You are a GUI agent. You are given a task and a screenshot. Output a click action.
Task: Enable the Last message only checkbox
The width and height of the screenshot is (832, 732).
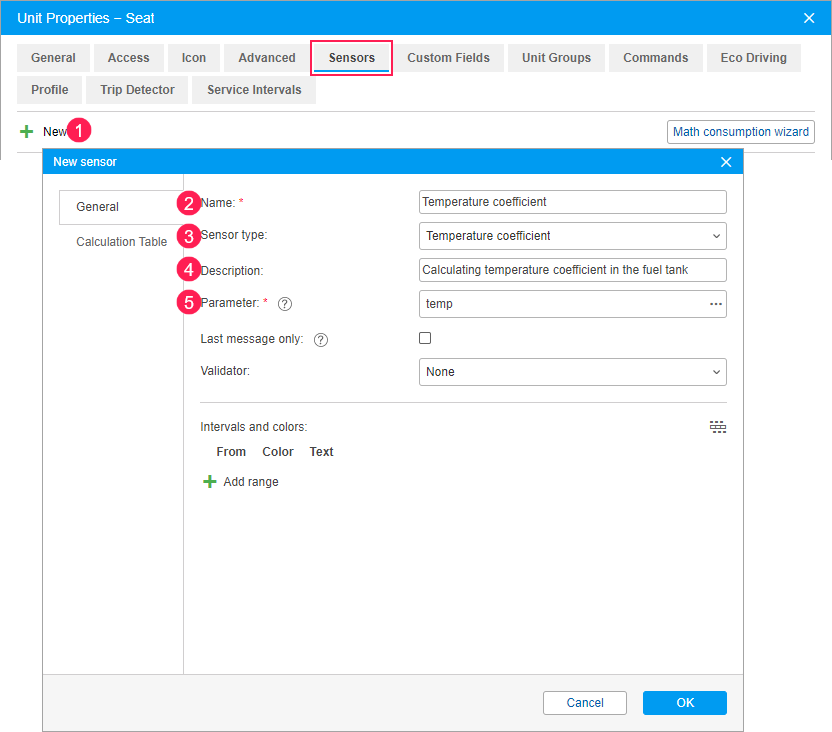click(x=425, y=338)
